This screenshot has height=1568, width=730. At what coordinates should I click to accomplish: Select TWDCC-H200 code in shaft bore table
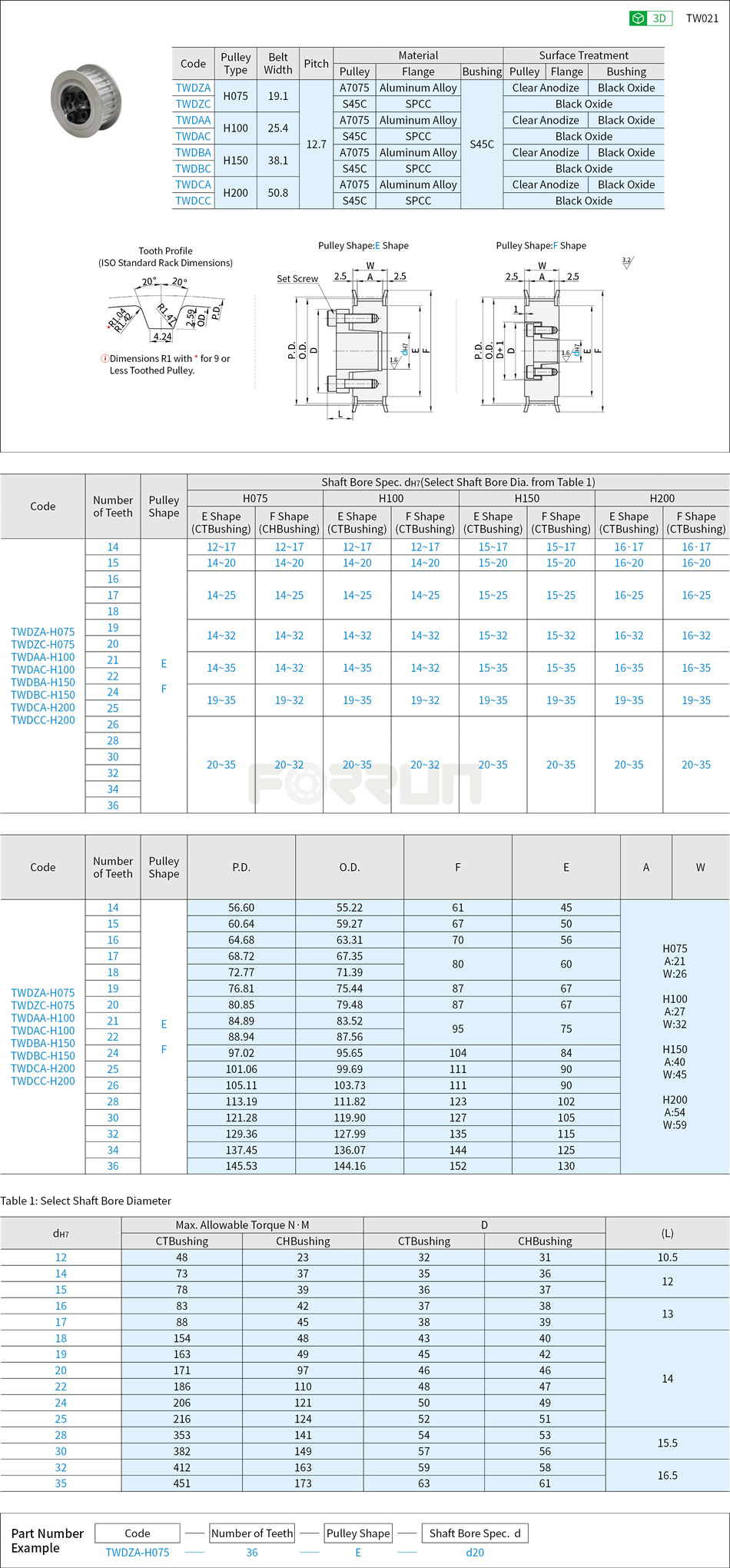43,720
